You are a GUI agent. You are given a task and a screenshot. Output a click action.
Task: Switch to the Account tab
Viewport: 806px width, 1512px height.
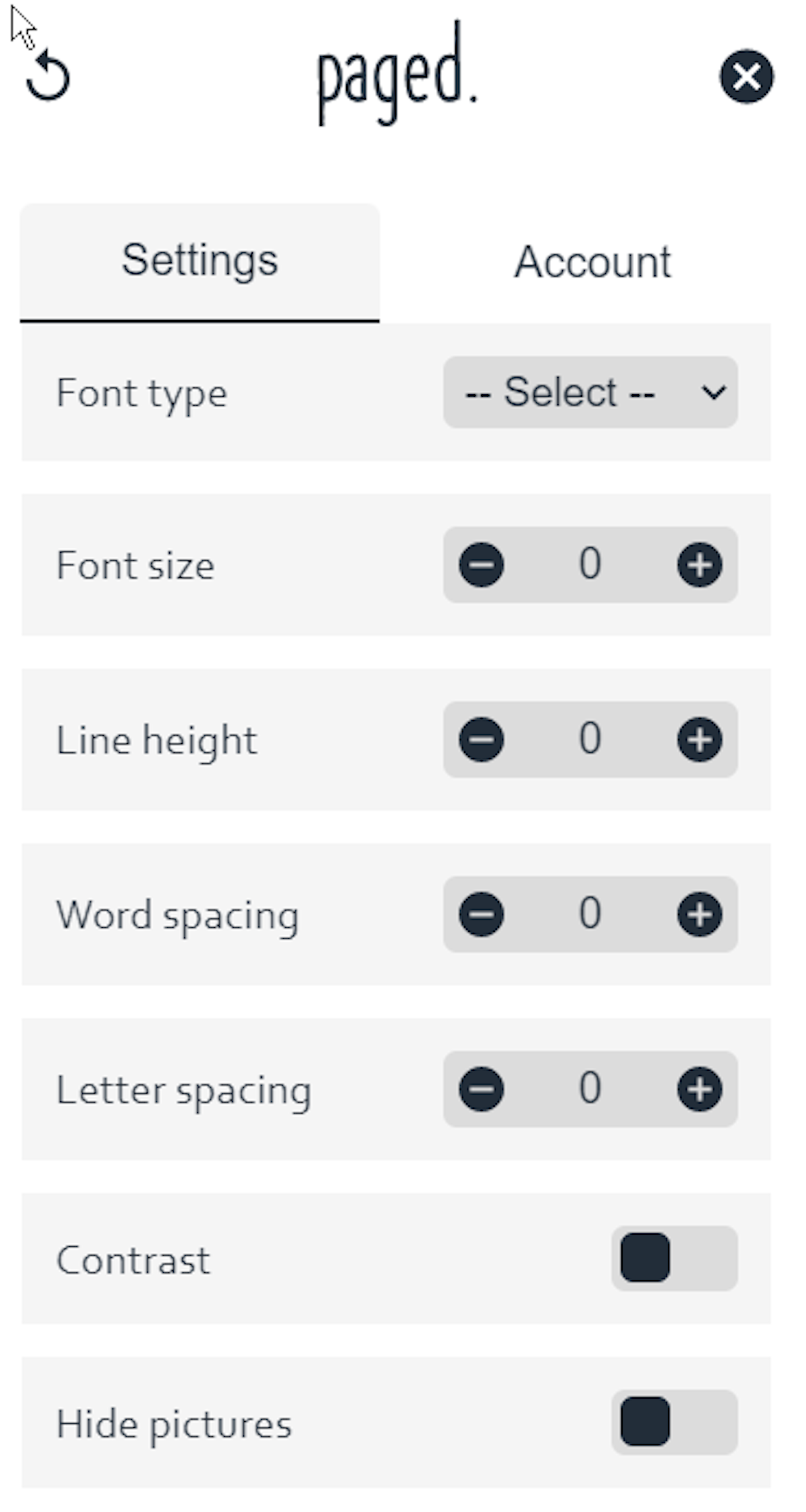(592, 262)
